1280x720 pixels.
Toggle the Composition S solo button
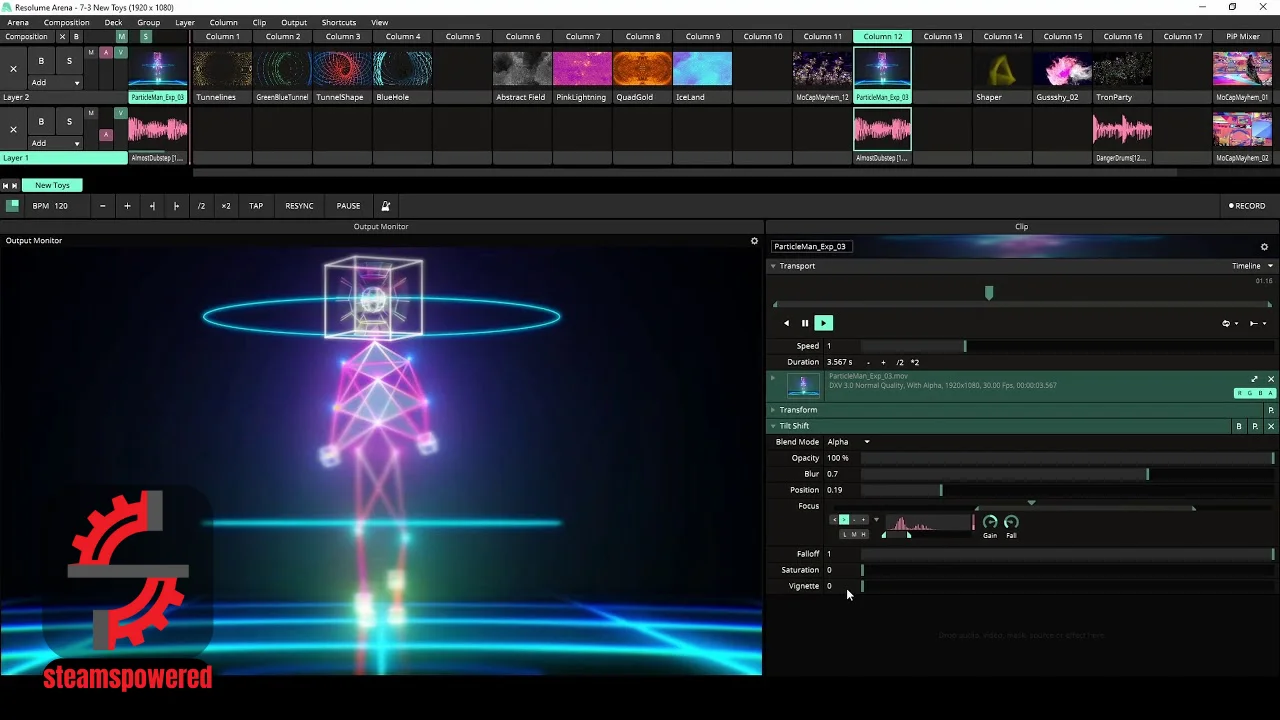[x=145, y=37]
